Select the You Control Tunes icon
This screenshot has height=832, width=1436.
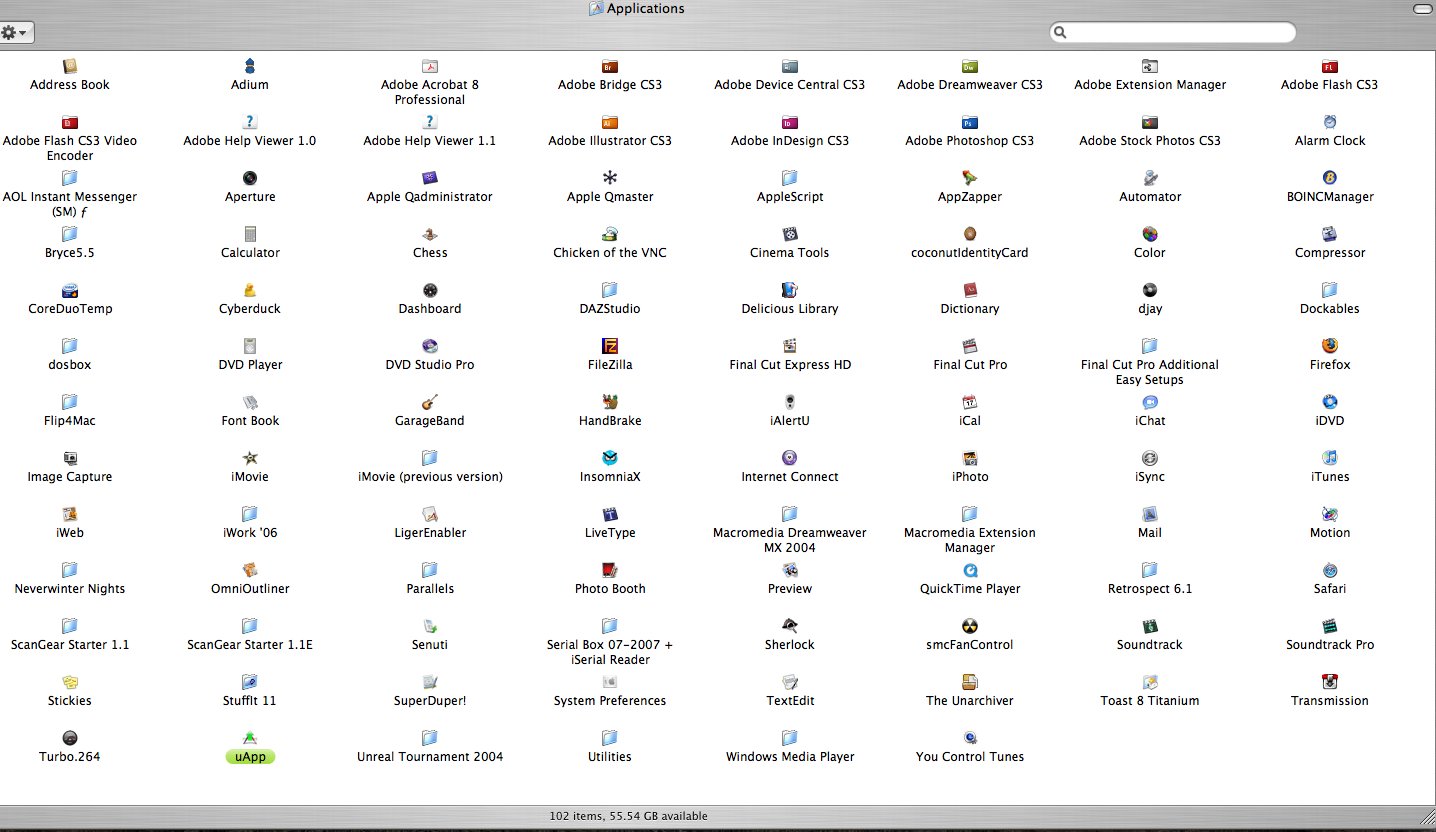pyautogui.click(x=970, y=738)
